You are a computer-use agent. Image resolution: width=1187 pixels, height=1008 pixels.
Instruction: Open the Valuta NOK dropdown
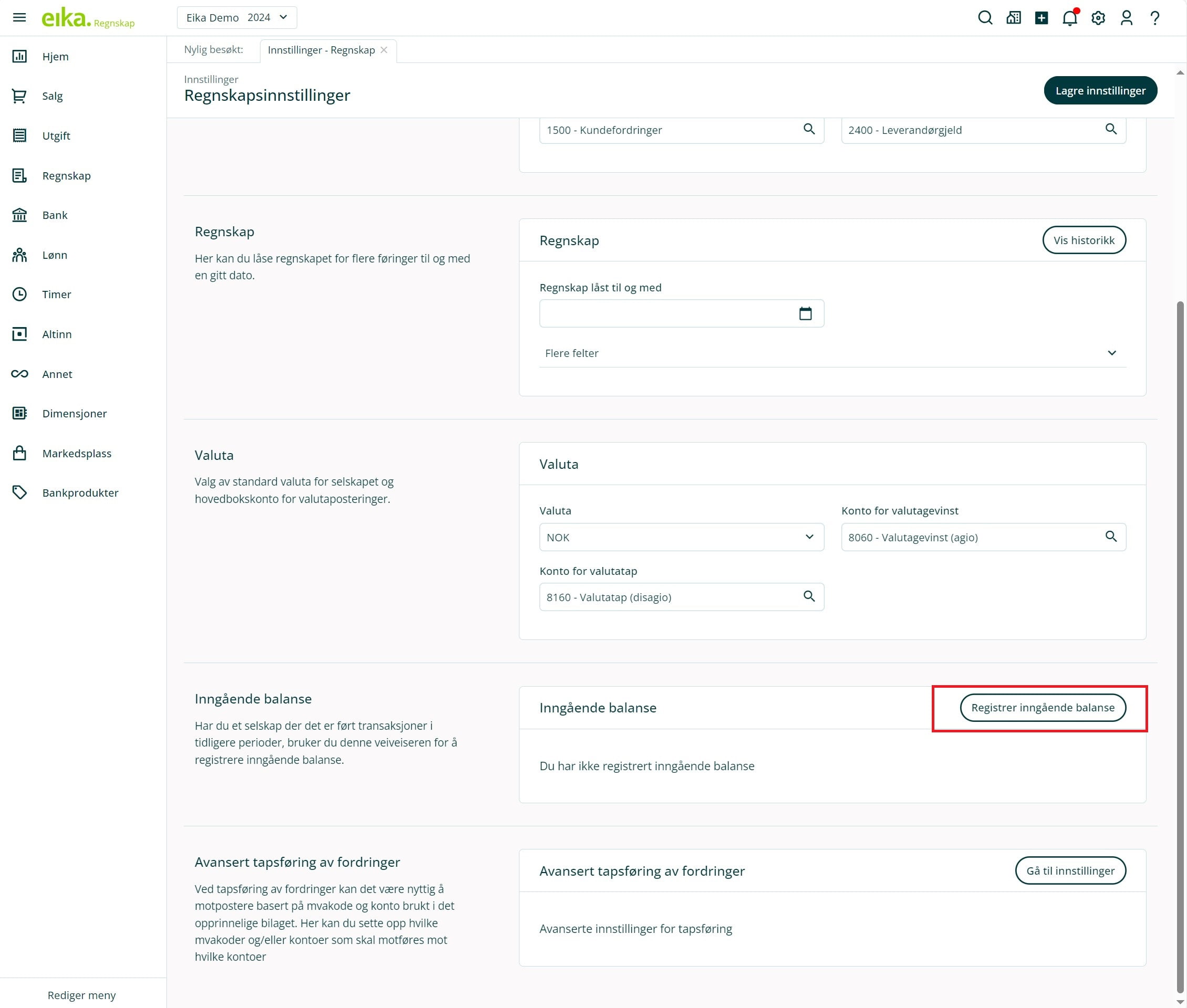coord(681,537)
